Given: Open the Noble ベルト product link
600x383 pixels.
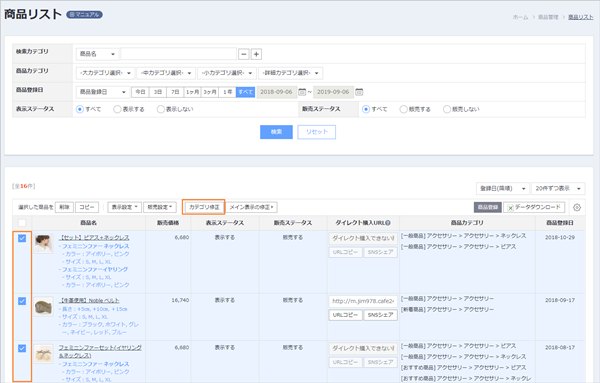Looking at the screenshot, I should [x=89, y=301].
